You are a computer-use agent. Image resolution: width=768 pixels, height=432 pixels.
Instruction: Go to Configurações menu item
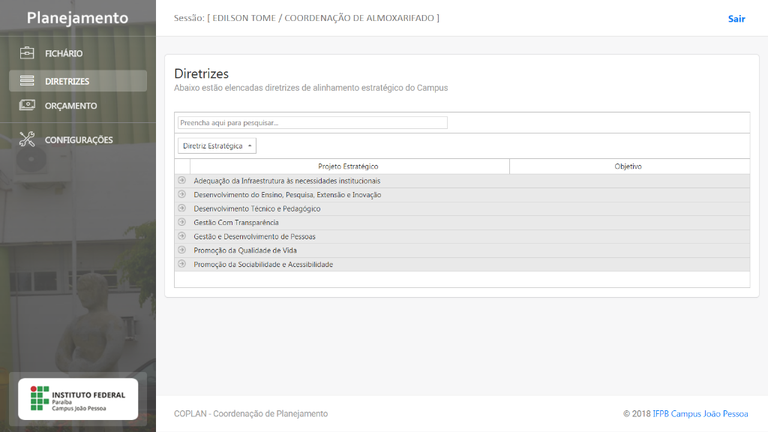pos(79,140)
